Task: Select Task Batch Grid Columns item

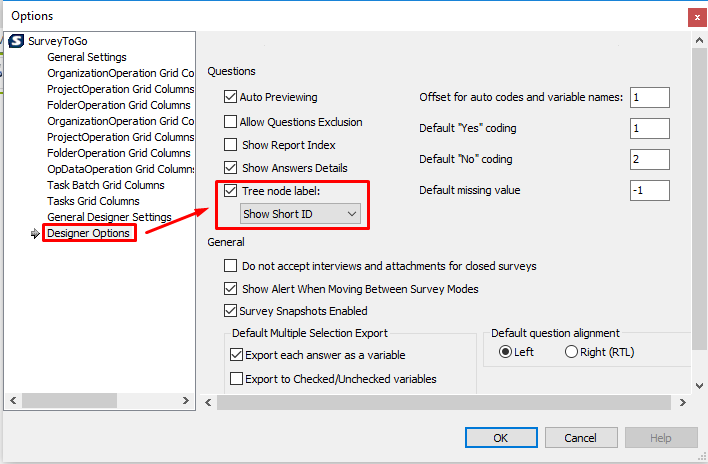Action: (106, 185)
